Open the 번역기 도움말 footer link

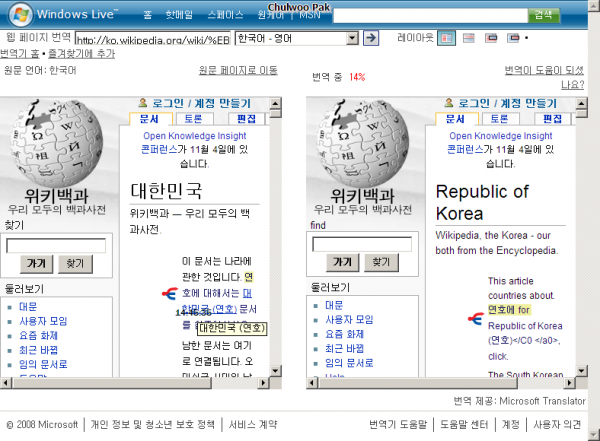(x=398, y=425)
